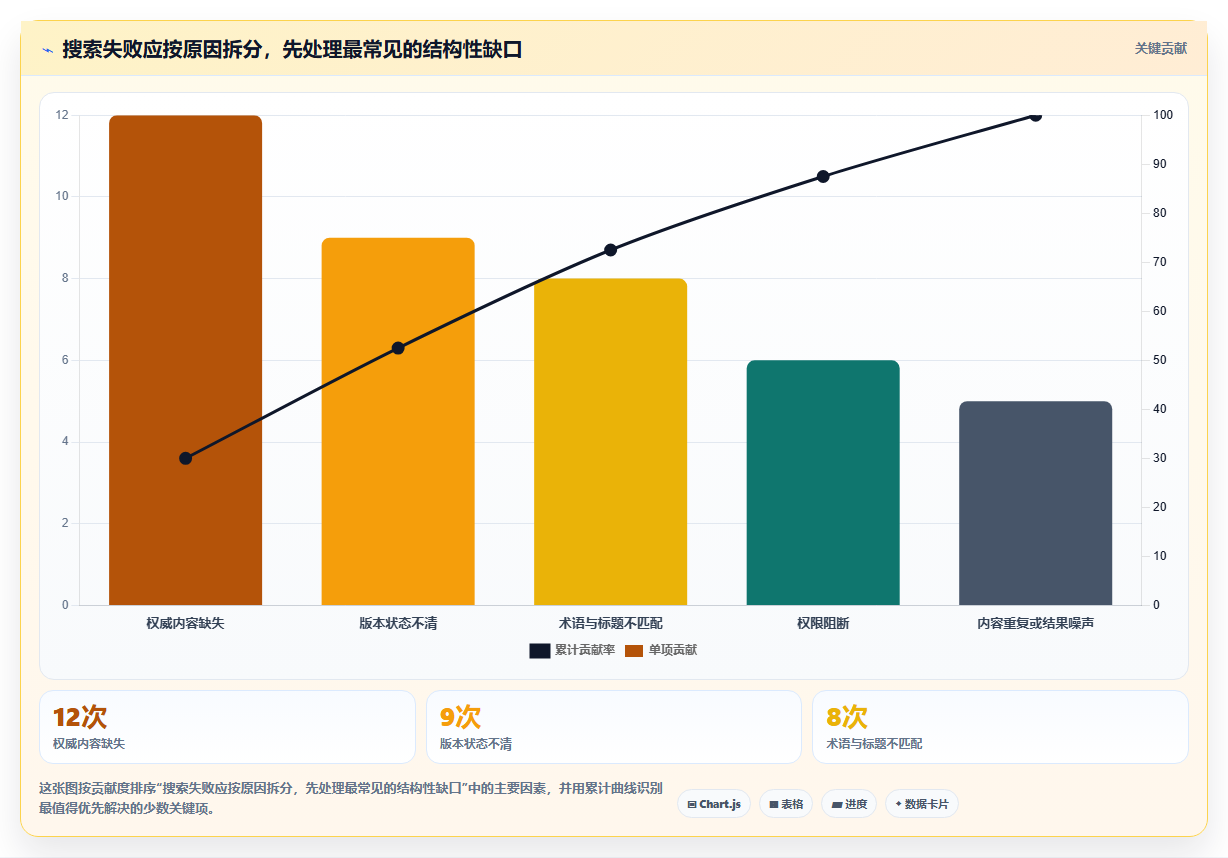1228x858 pixels.
Task: Click the 数据卡片 tag chip
Action: 922,804
